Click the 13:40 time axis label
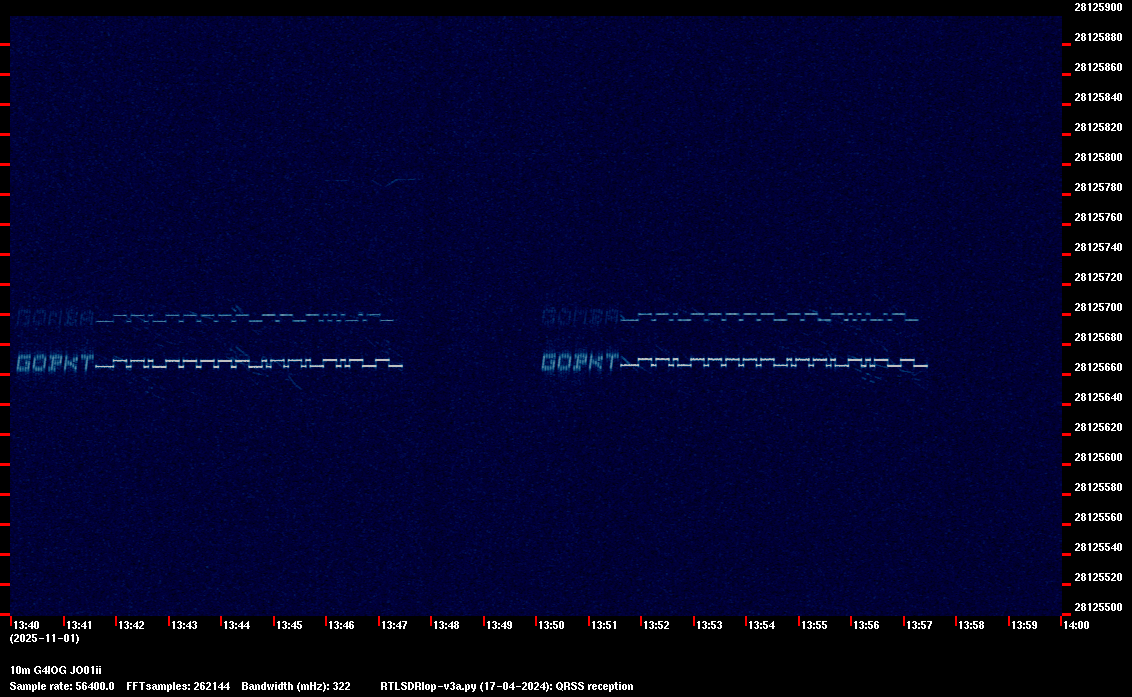The height and width of the screenshot is (697, 1132). click(27, 625)
